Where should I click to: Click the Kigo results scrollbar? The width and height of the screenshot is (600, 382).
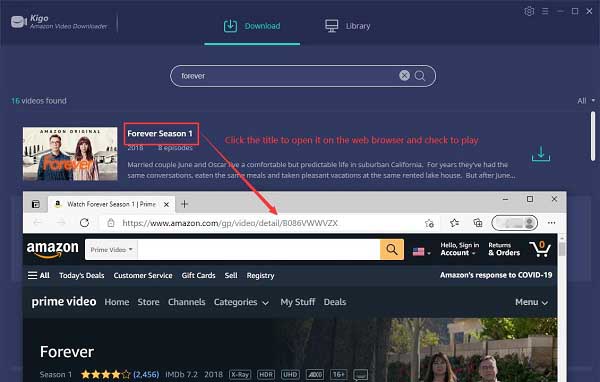coord(593,136)
